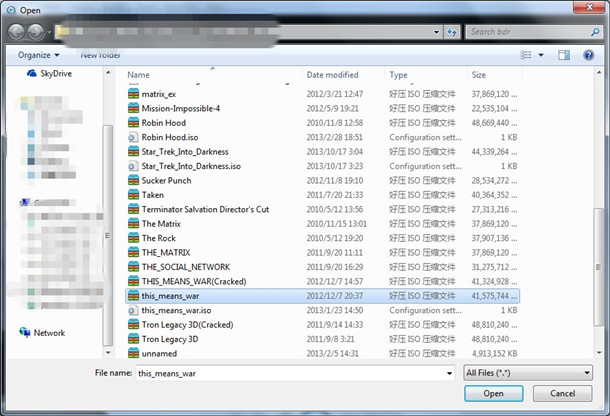Click the Open button
Viewport: 610px width, 416px height.
click(493, 393)
